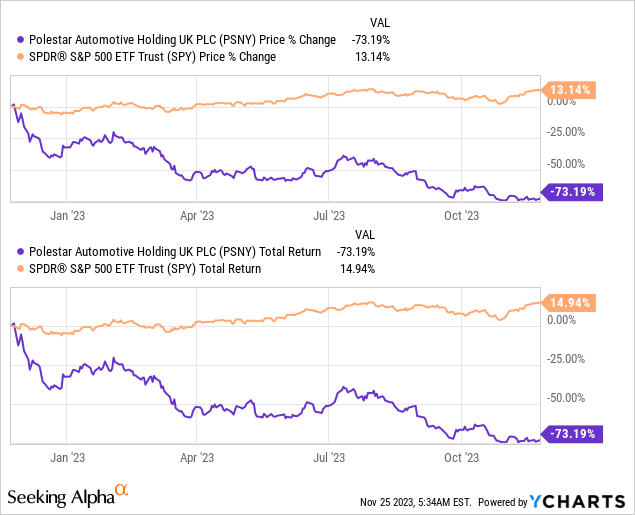Click the orange 14.94% end label on bottom chart
Image resolution: width=635 pixels, height=515 pixels.
pos(569,302)
